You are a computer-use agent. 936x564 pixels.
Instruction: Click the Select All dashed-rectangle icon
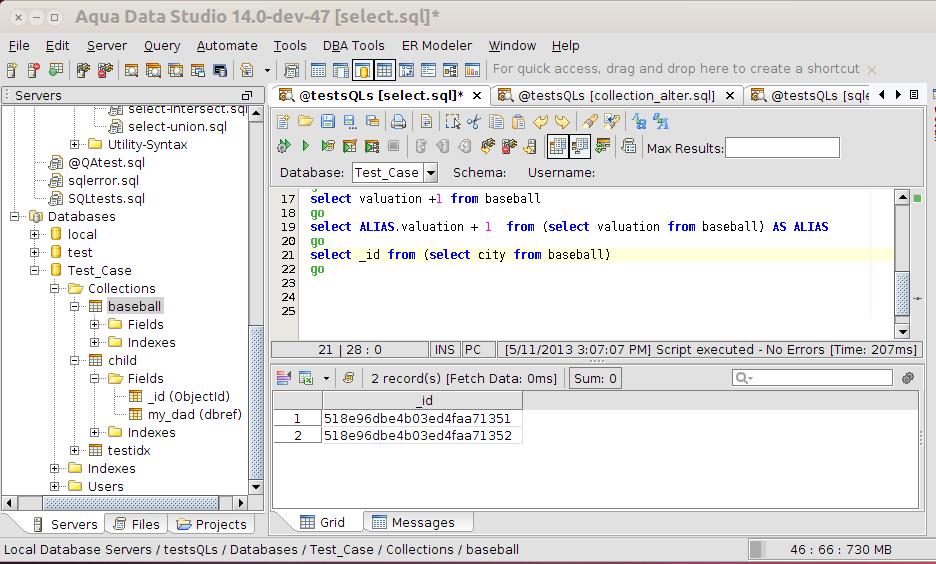click(x=452, y=122)
